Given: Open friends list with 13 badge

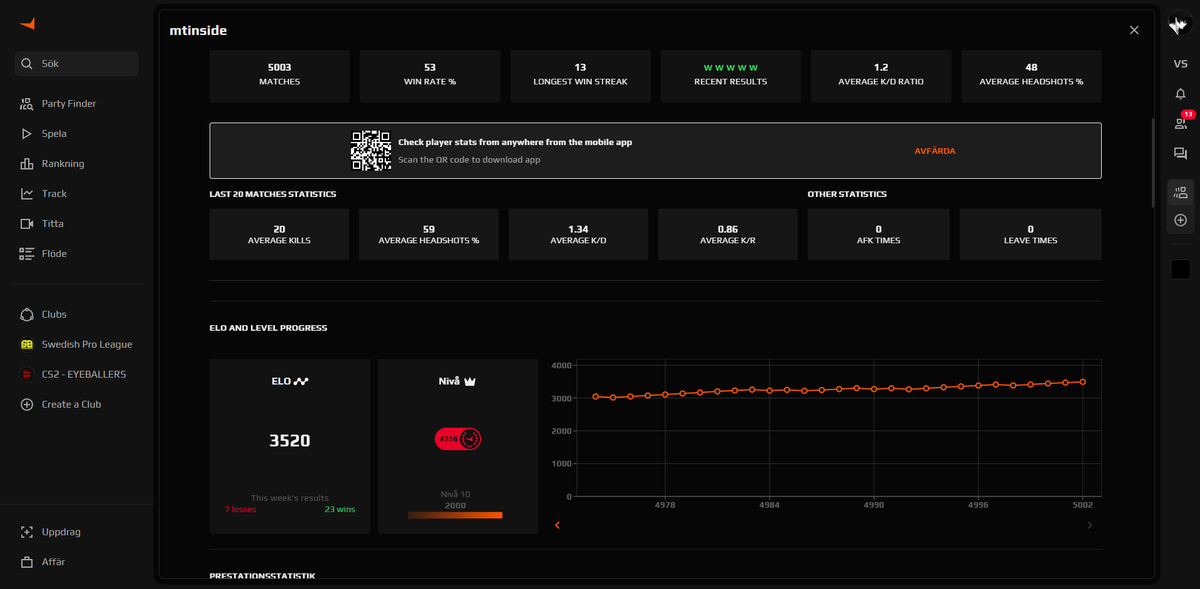Looking at the screenshot, I should tap(1181, 122).
